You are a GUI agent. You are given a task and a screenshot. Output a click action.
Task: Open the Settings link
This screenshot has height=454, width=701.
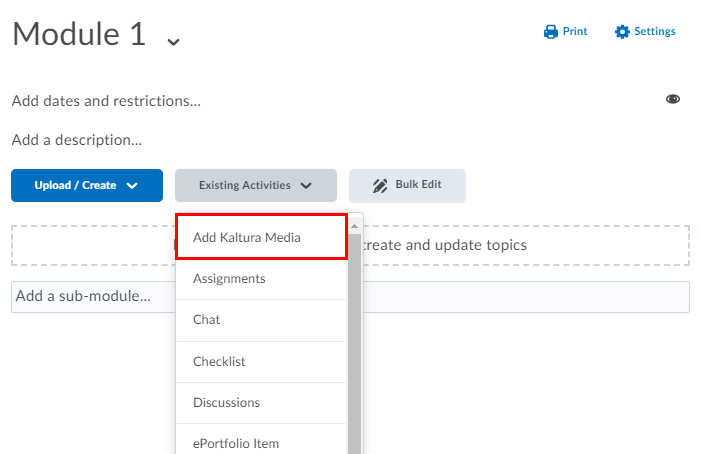point(655,32)
